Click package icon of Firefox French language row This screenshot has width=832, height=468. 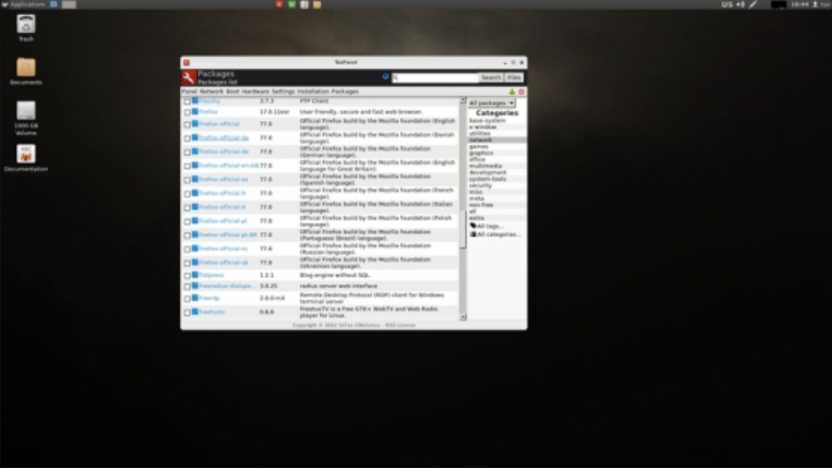click(x=195, y=193)
